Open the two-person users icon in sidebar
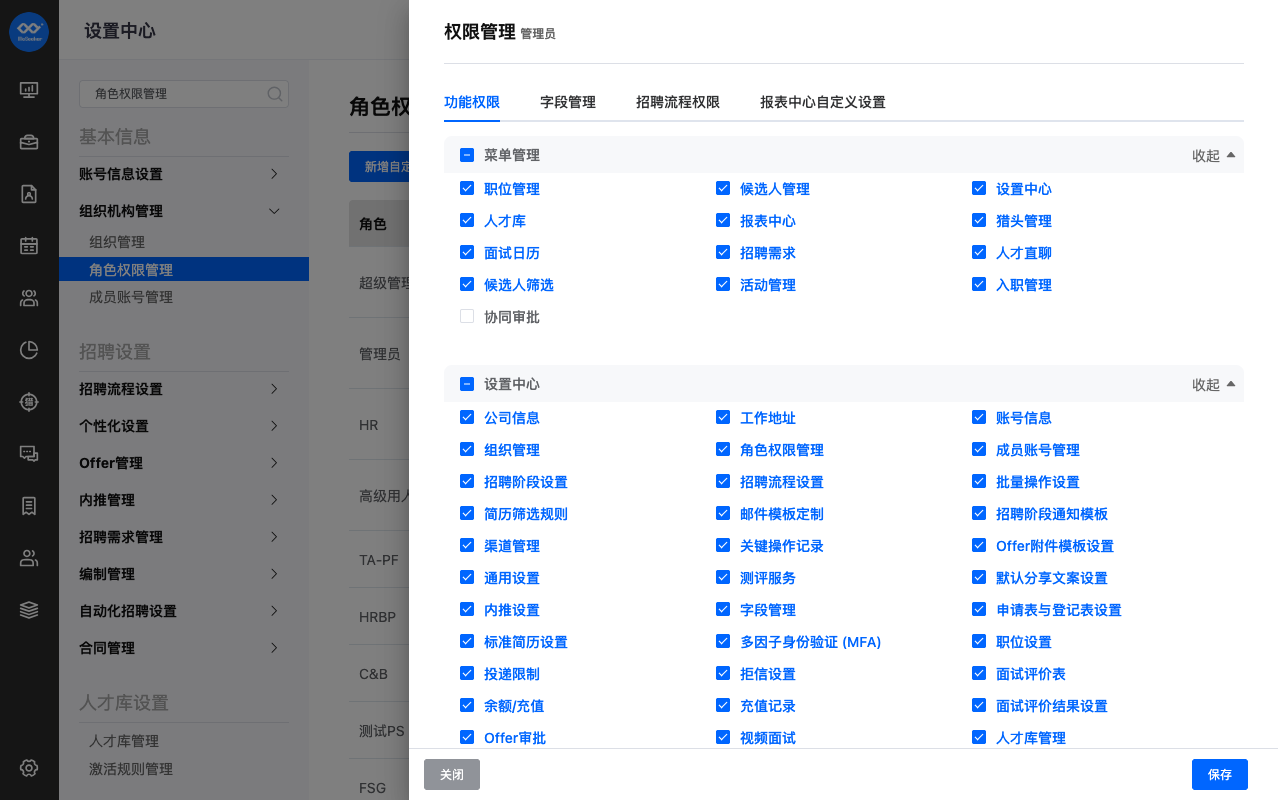Image resolution: width=1278 pixels, height=800 pixels. (x=29, y=558)
